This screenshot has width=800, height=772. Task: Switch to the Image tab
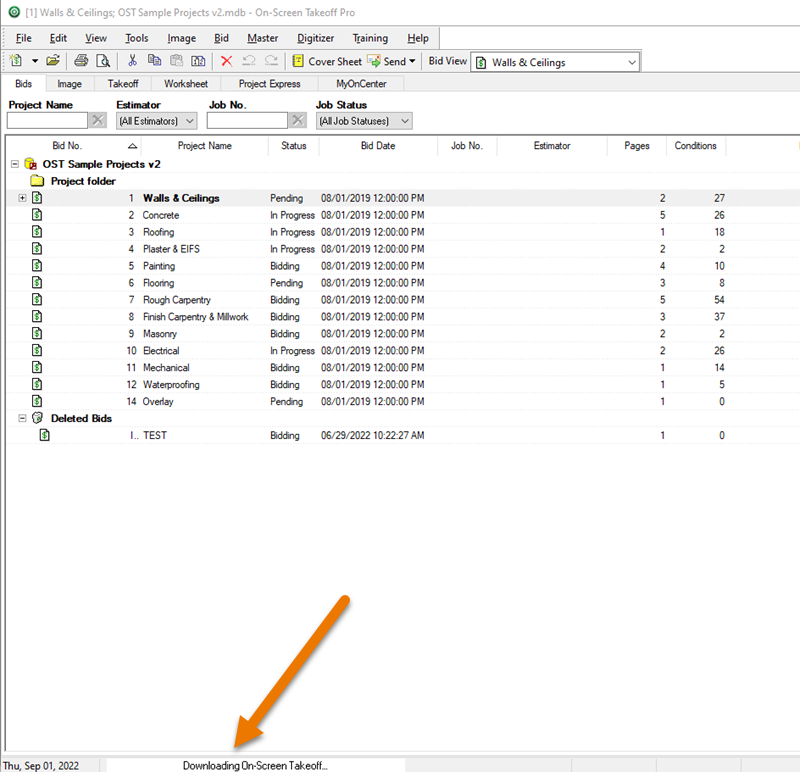click(69, 84)
